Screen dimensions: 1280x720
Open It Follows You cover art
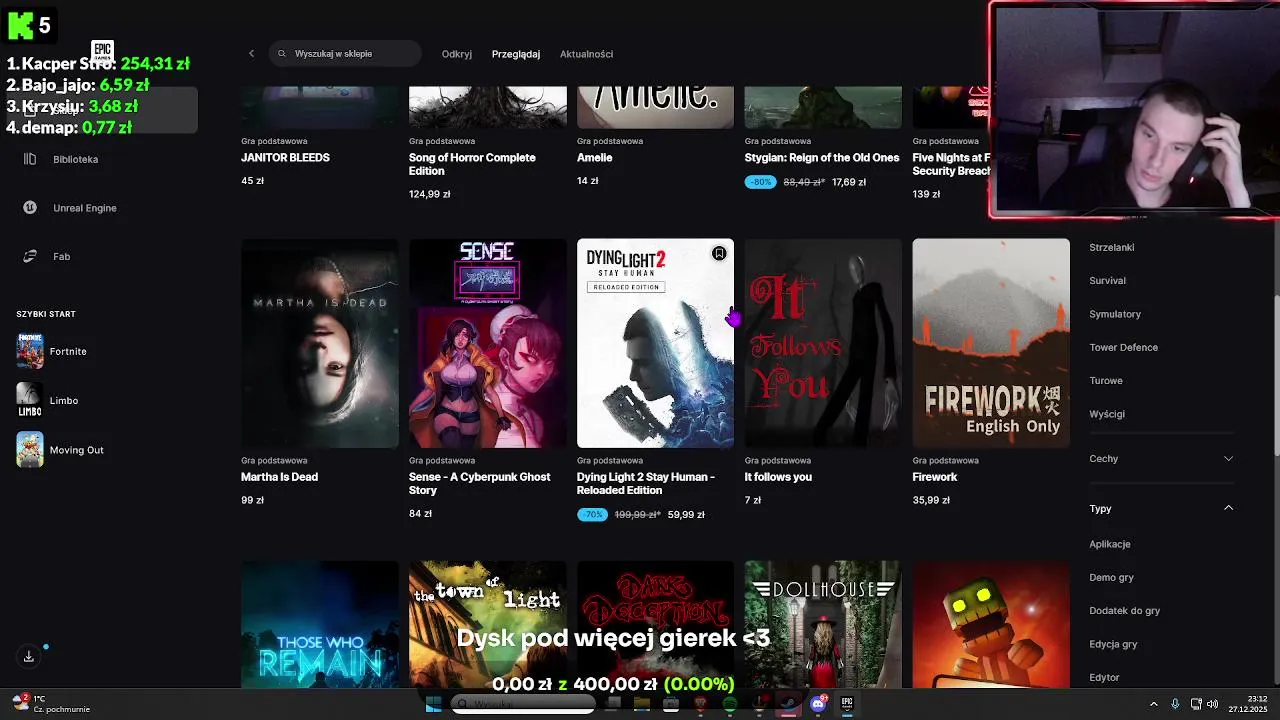[x=823, y=343]
